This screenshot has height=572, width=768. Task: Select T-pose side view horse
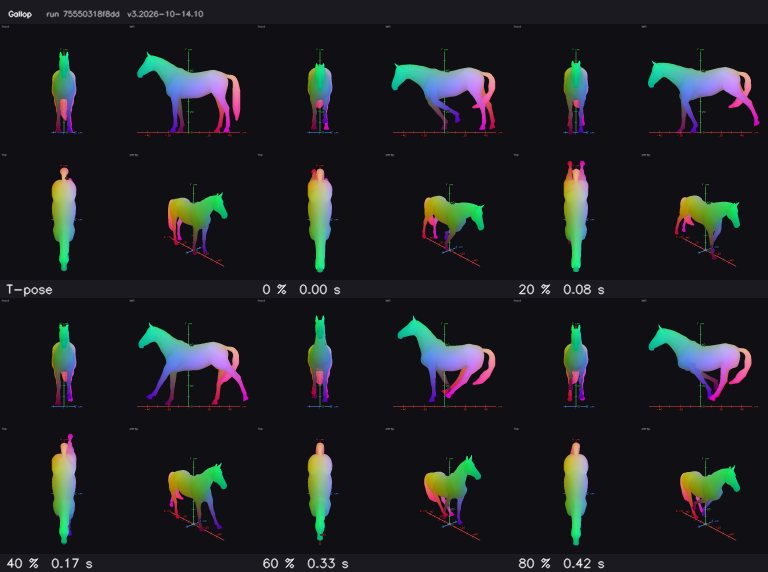pos(189,93)
